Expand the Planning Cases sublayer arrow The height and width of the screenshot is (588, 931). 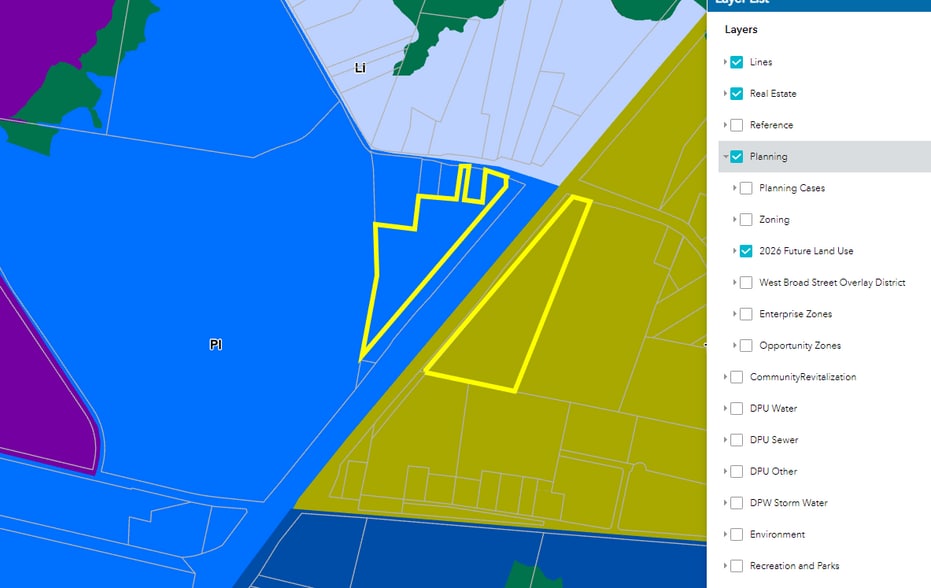(735, 188)
